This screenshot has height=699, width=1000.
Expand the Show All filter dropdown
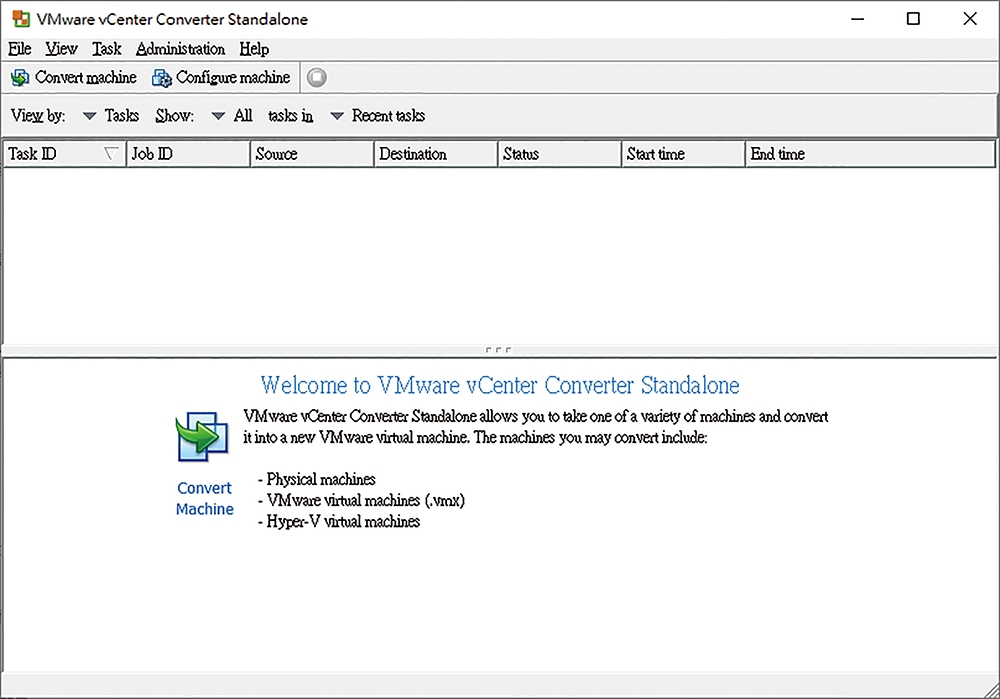pyautogui.click(x=218, y=116)
